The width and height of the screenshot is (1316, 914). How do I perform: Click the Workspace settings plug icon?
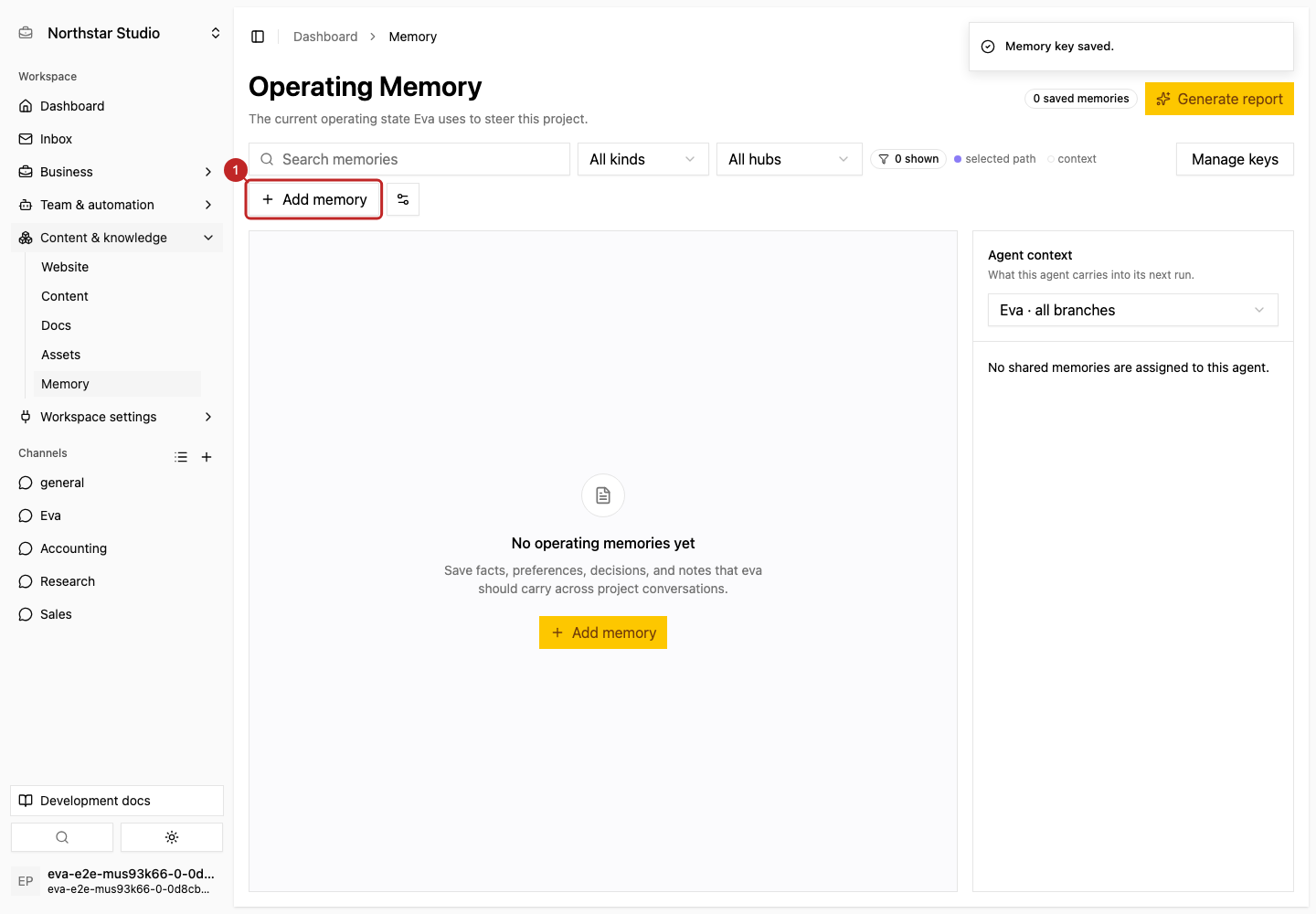click(x=26, y=417)
